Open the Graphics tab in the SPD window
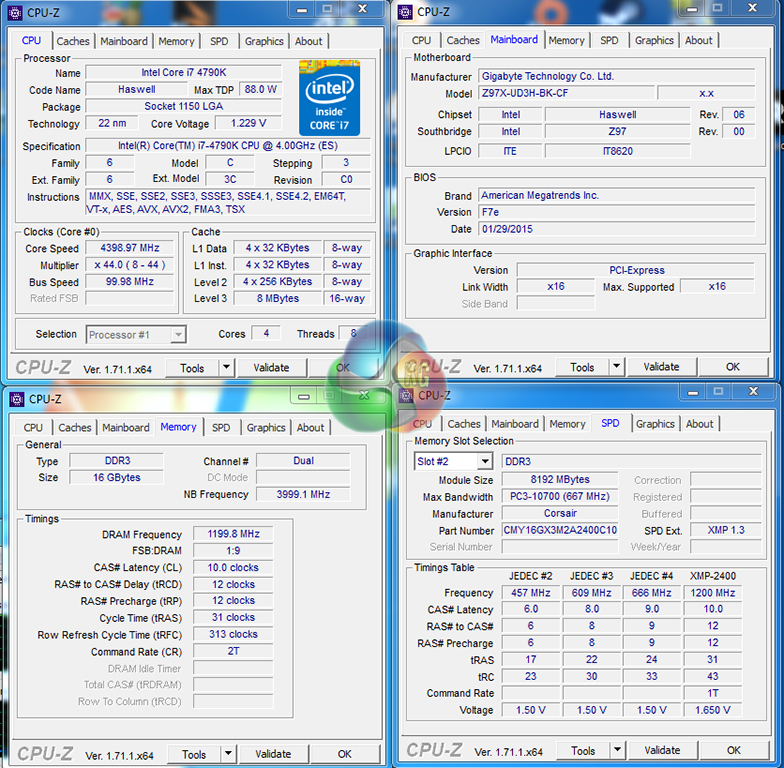Image resolution: width=784 pixels, height=768 pixels. tap(655, 424)
